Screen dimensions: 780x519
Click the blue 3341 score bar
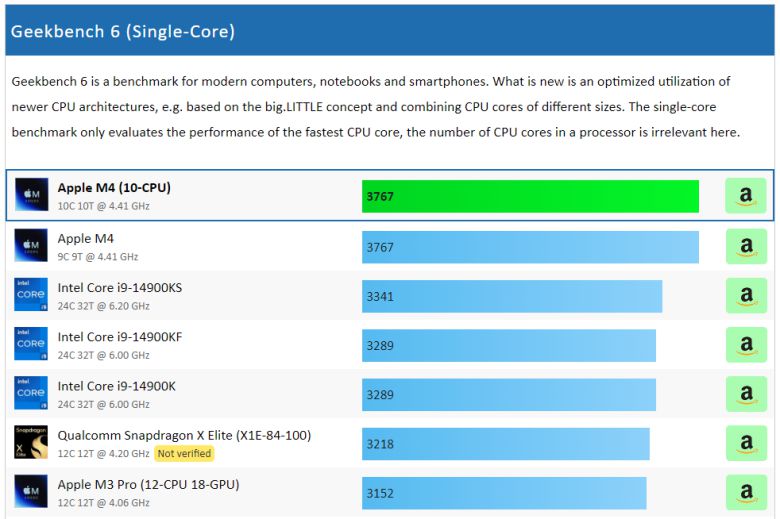[511, 295]
